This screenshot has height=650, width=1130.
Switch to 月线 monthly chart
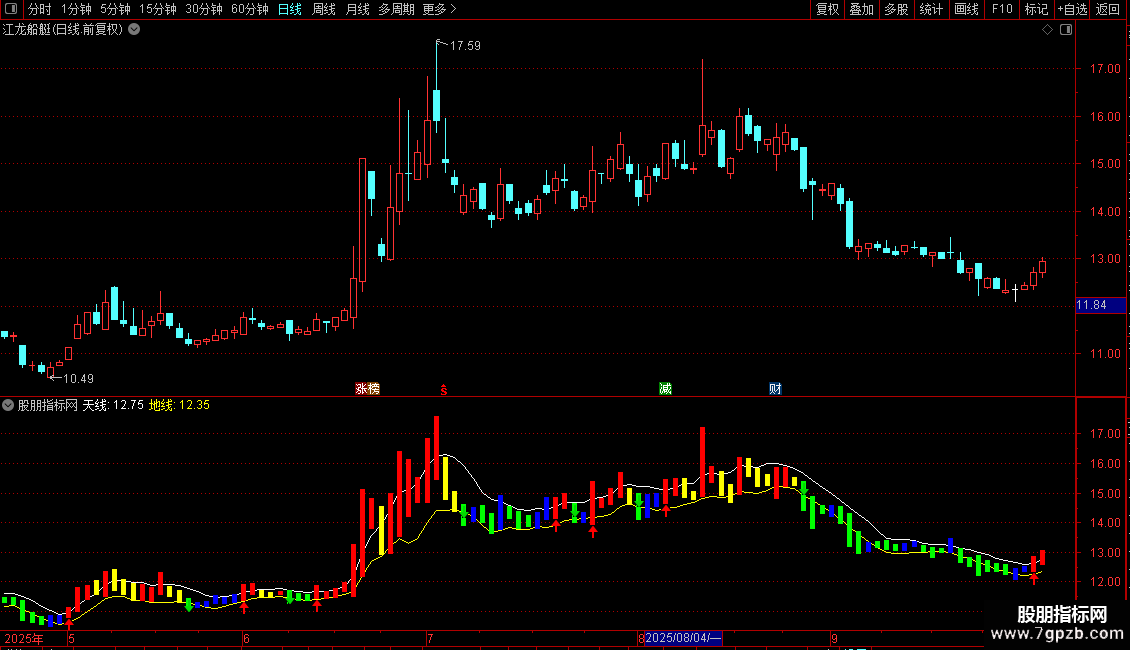point(357,9)
